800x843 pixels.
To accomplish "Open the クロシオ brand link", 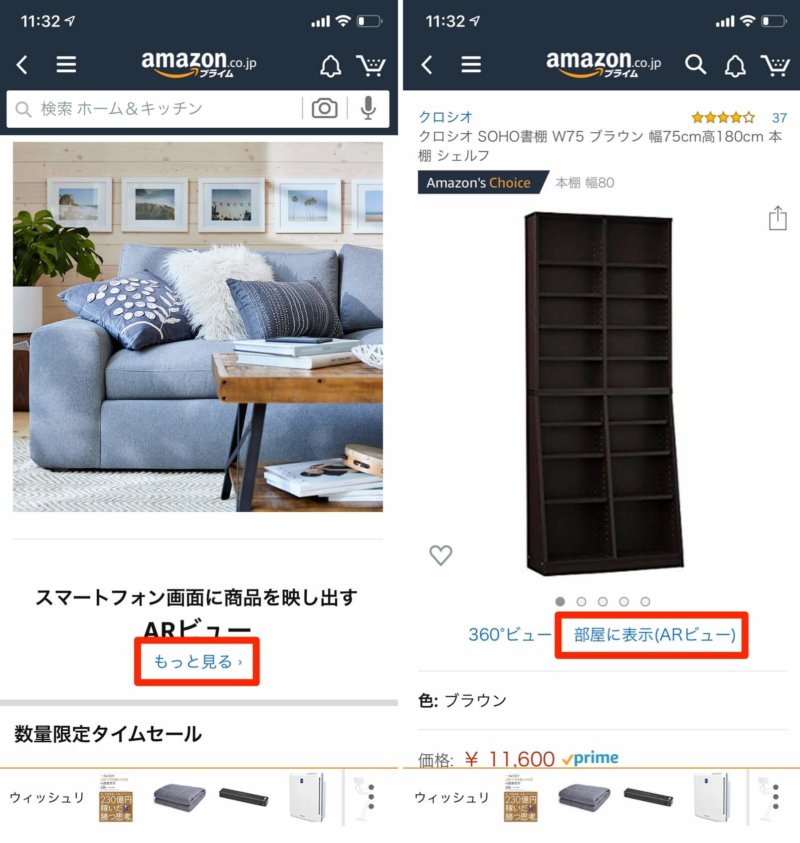I will (445, 117).
